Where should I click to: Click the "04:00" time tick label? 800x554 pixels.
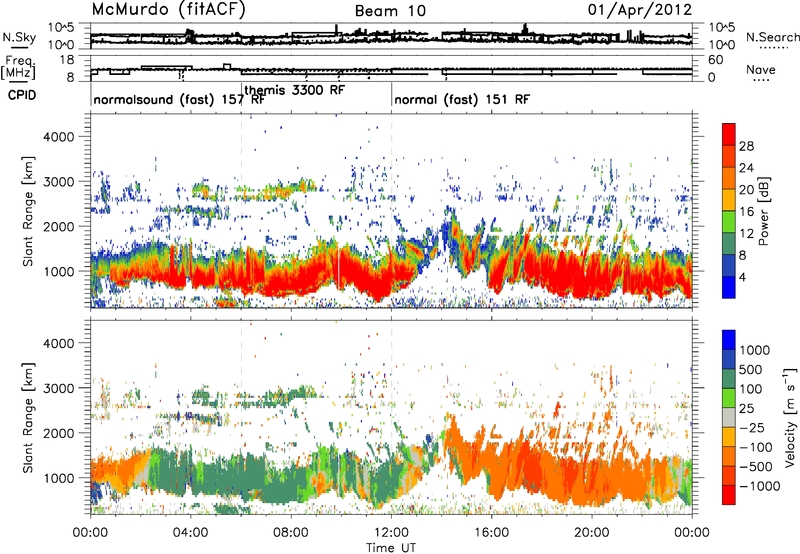point(191,533)
